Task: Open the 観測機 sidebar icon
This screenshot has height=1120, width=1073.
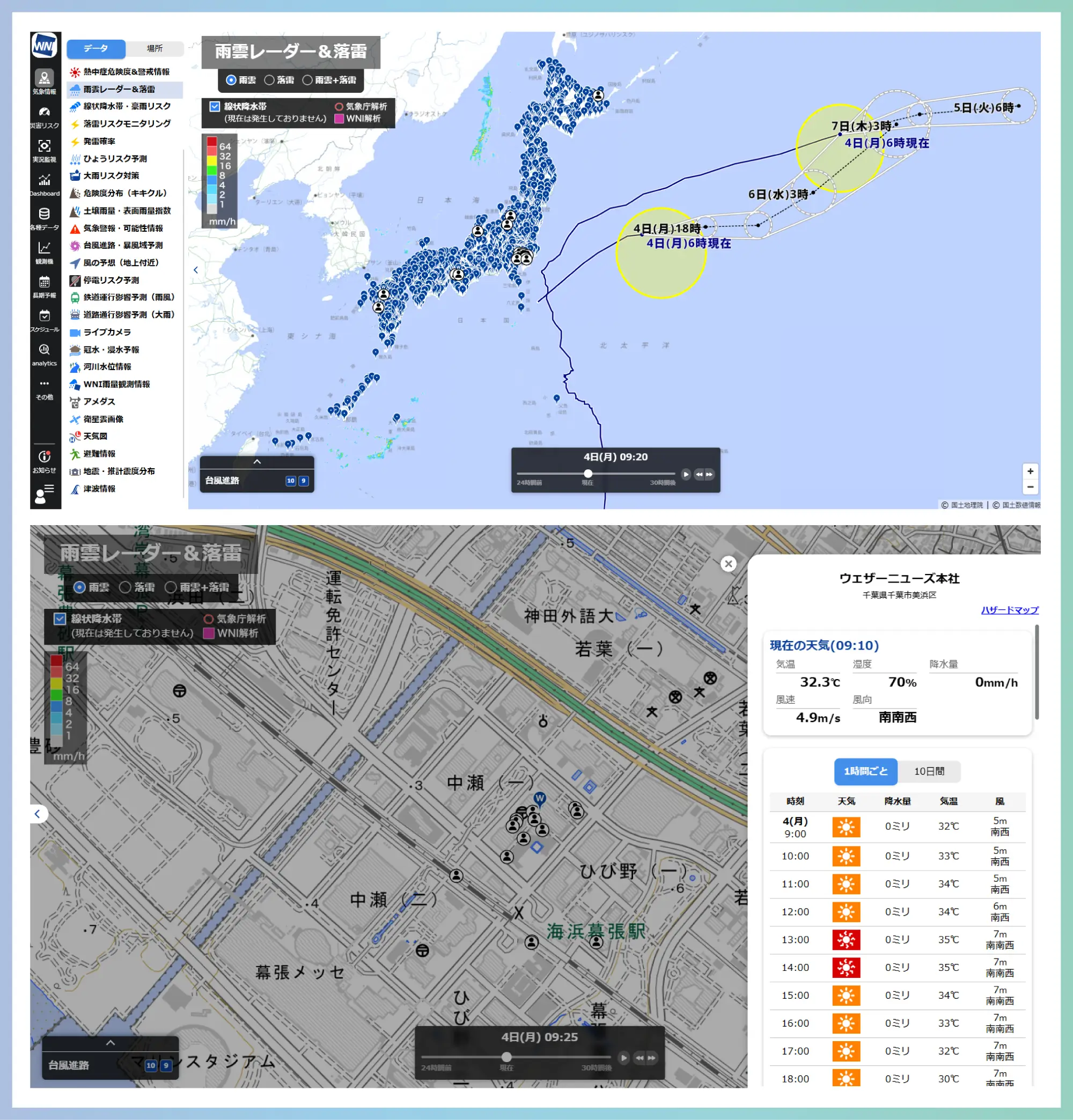Action: 44,252
